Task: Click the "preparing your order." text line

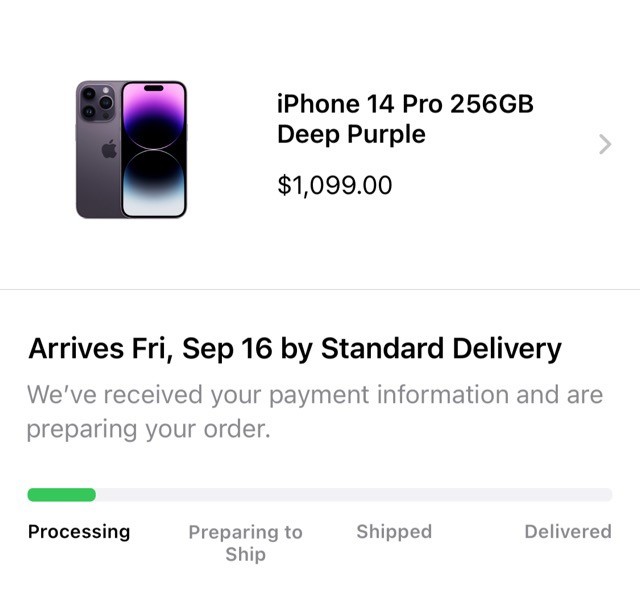Action: [x=149, y=429]
